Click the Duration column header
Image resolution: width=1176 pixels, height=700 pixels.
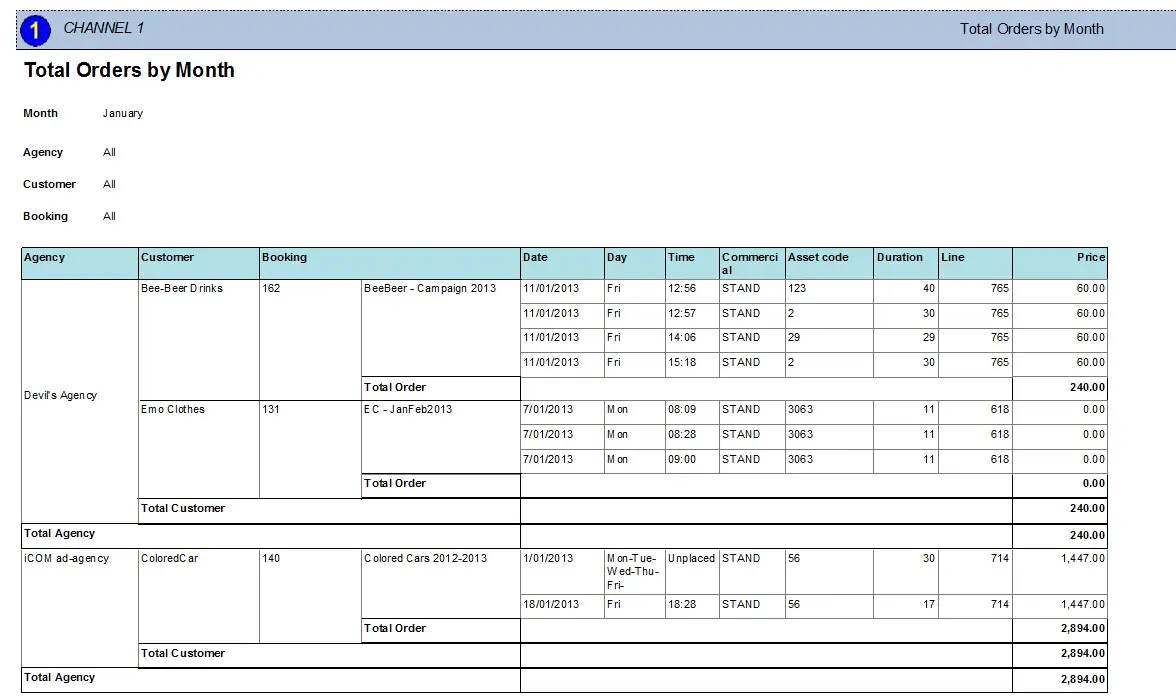click(900, 258)
